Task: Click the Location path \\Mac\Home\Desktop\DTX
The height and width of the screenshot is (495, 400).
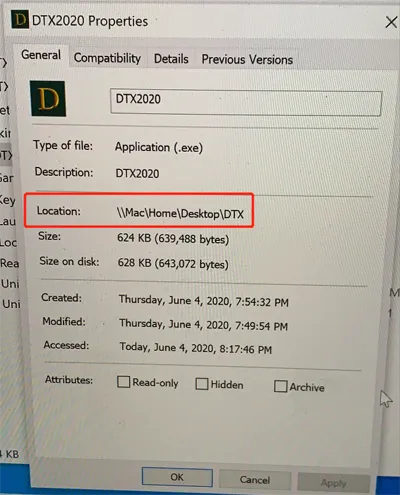Action: (x=180, y=213)
